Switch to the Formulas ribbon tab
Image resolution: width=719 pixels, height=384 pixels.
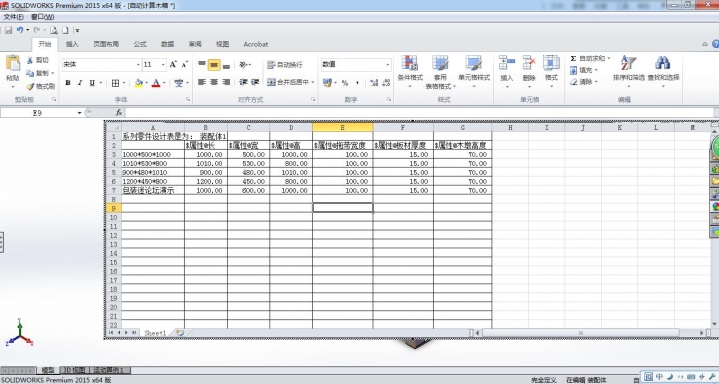[140, 45]
